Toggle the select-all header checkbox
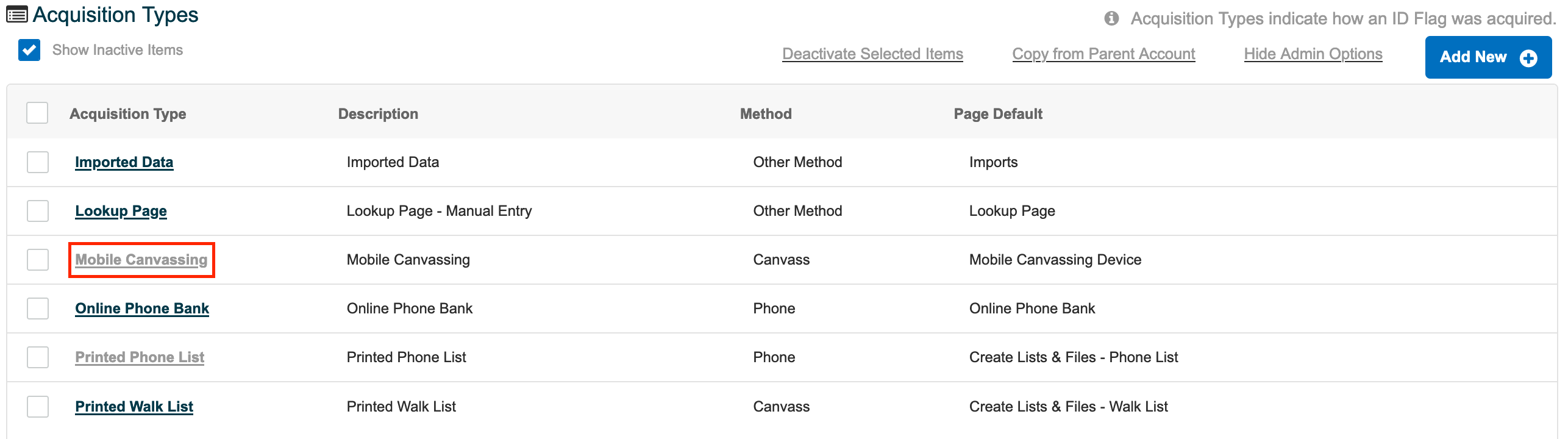 [x=37, y=113]
